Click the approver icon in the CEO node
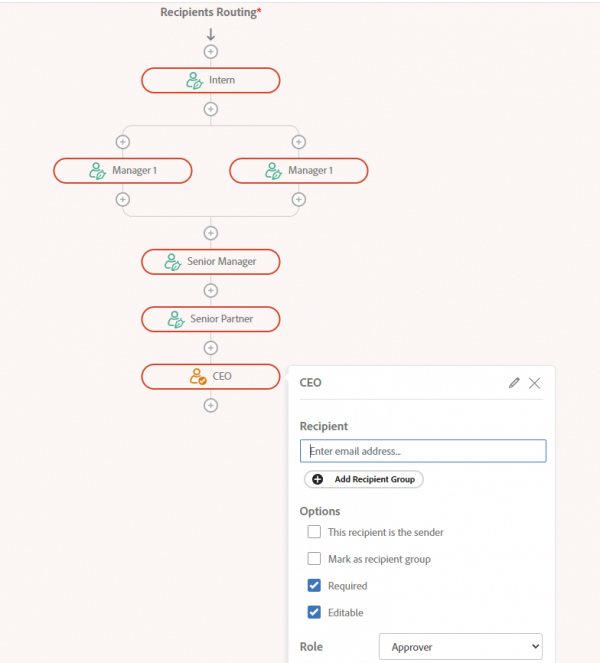This screenshot has width=600, height=663. point(197,376)
